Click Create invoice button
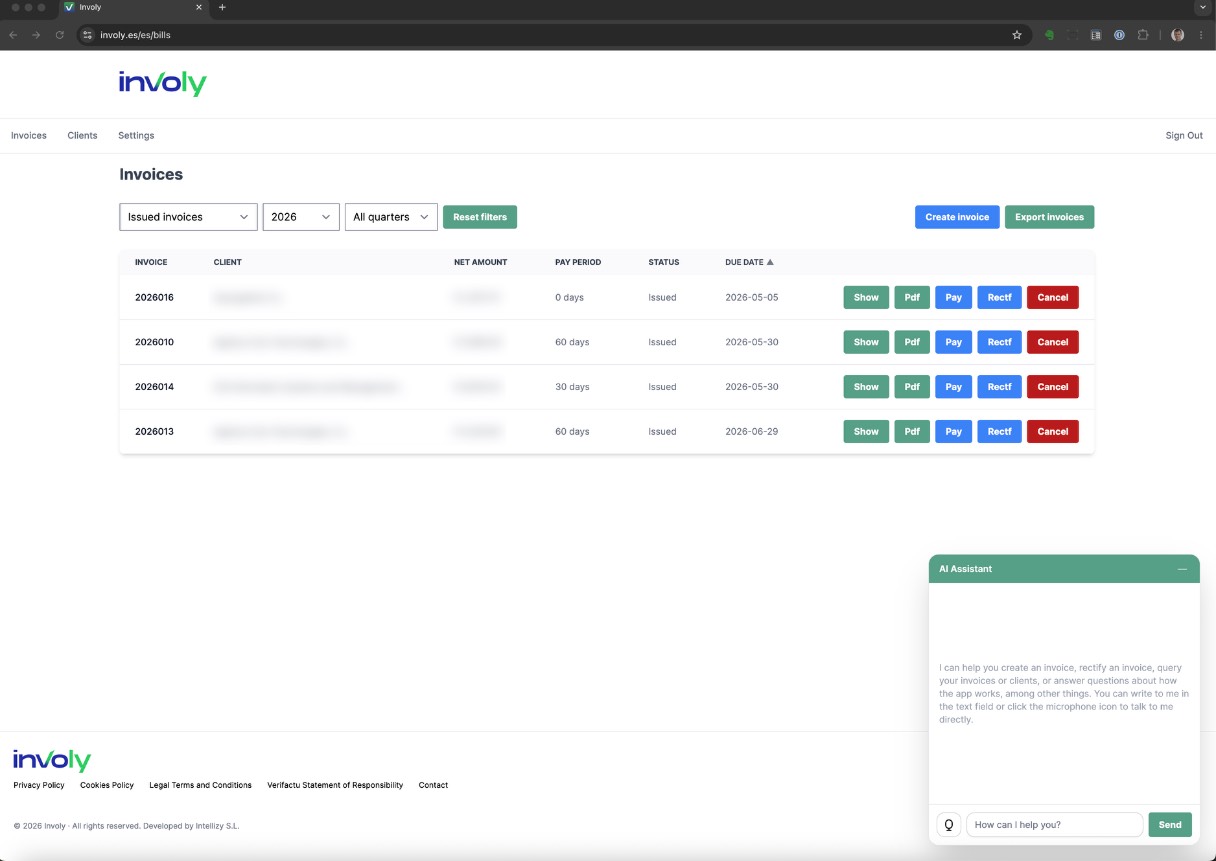The height and width of the screenshot is (861, 1216). [957, 217]
